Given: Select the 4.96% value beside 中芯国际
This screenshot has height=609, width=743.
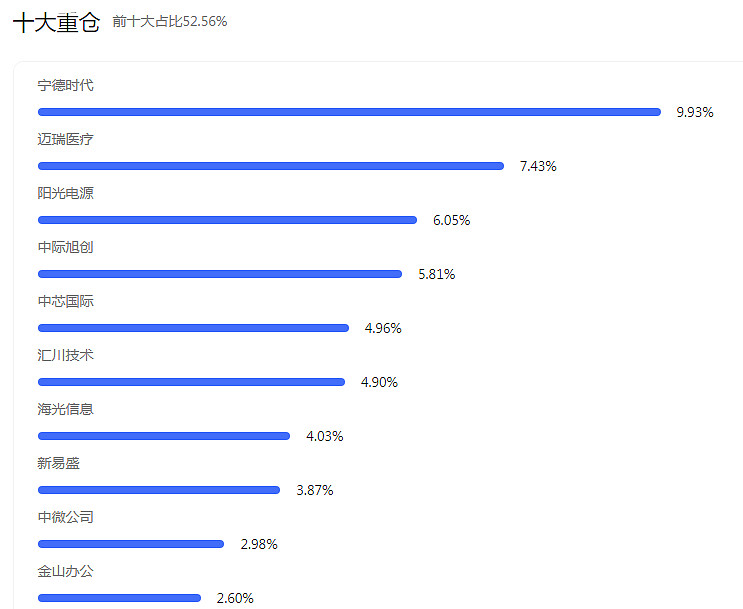Looking at the screenshot, I should click(x=383, y=328).
